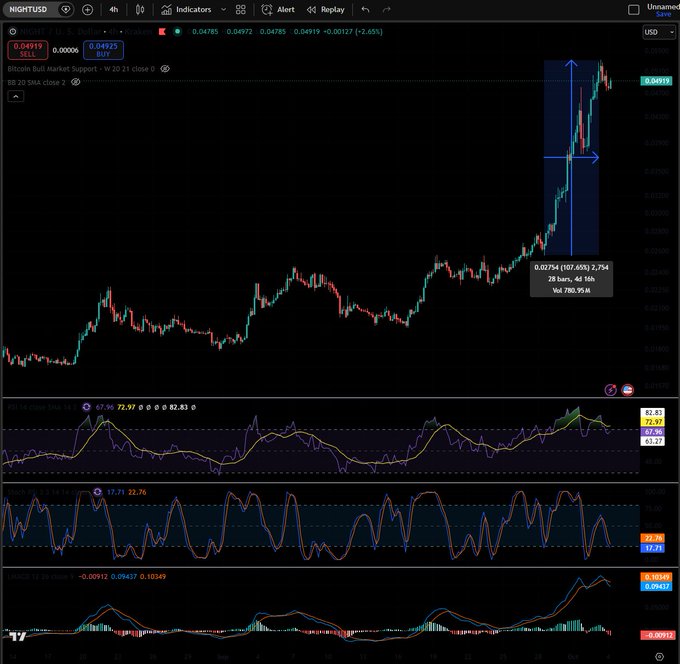Click the price measurement info box
680x664 pixels.
point(571,279)
